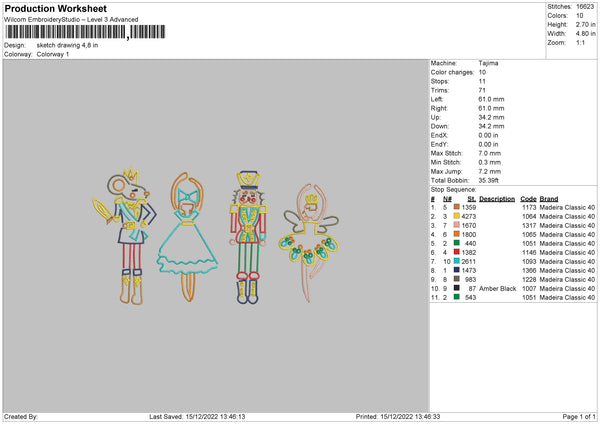Screen dimensions: 600x424
Task: Click the barcode below the worksheet title
Action: (x=67, y=33)
